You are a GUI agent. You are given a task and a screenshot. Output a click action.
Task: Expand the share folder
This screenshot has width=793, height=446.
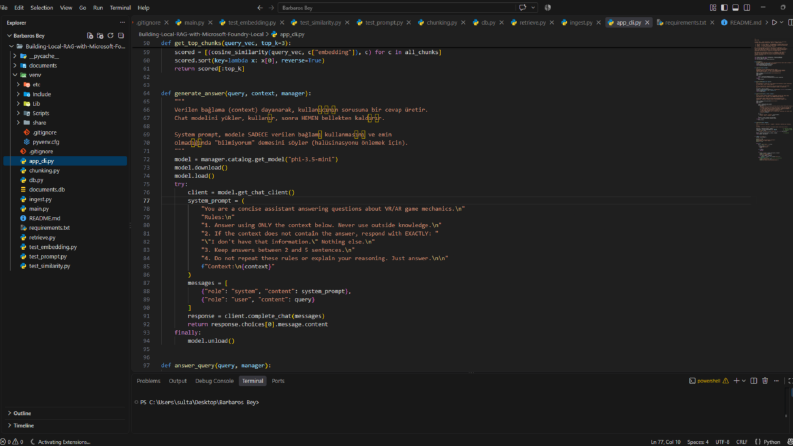pyautogui.click(x=18, y=123)
